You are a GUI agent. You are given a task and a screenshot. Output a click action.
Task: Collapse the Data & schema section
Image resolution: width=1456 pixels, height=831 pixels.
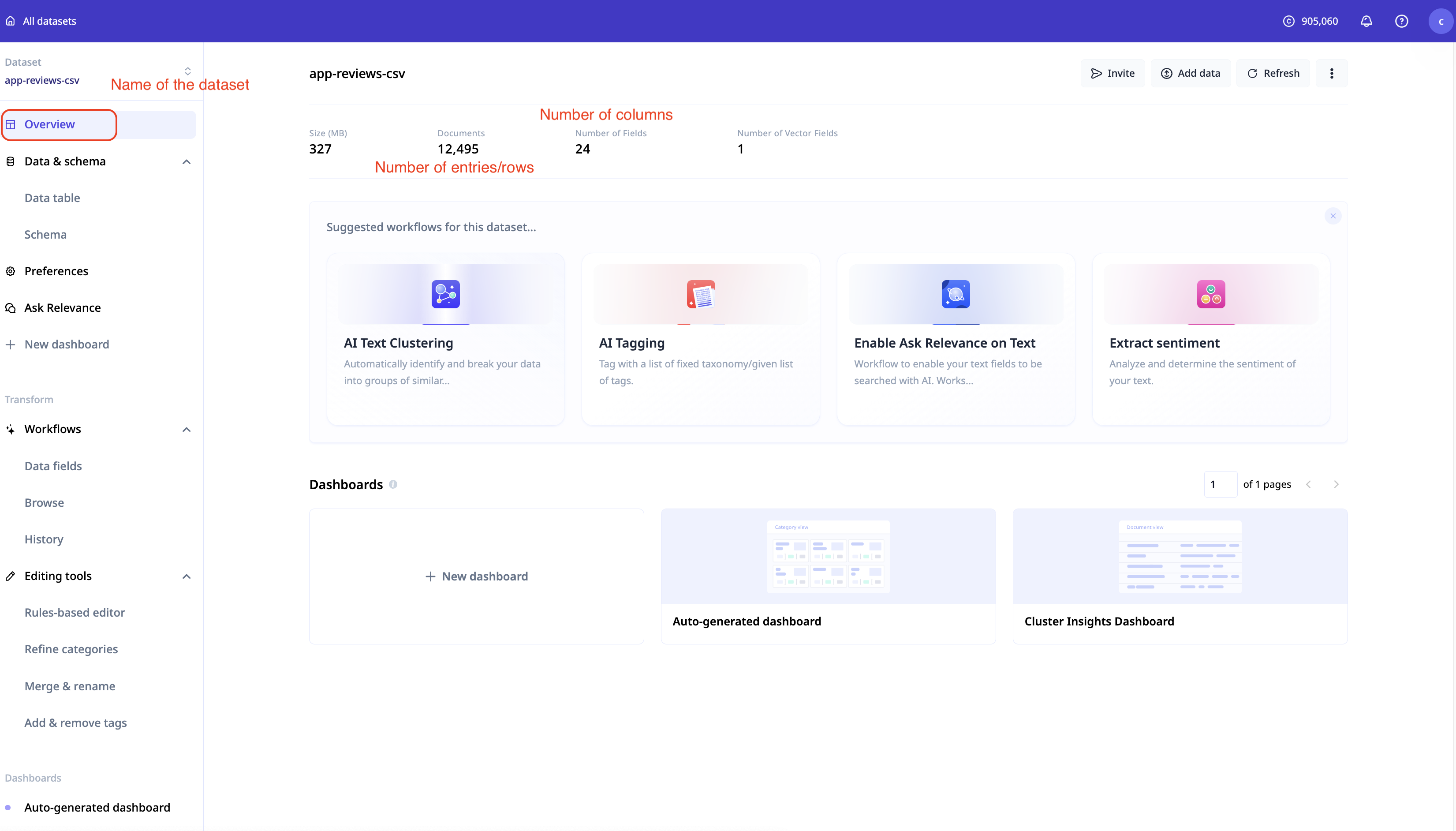pos(186,162)
